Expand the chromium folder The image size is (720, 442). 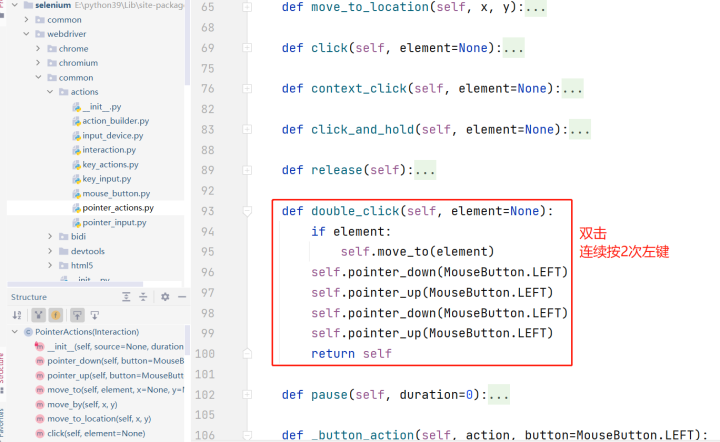[x=38, y=62]
